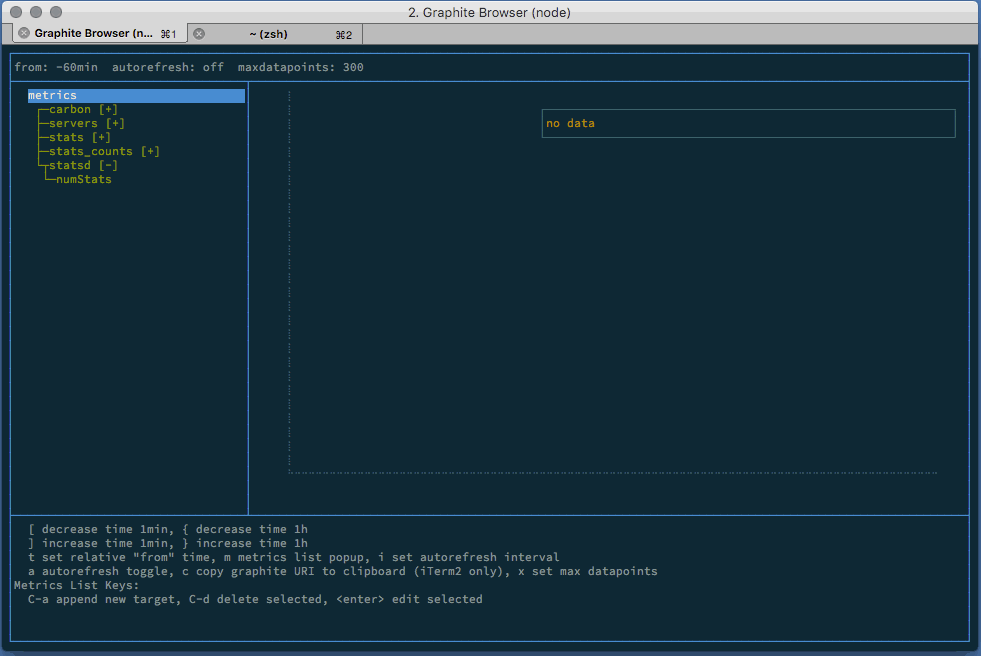Close the Graphite Browser tab
The width and height of the screenshot is (981, 656).
click(24, 33)
